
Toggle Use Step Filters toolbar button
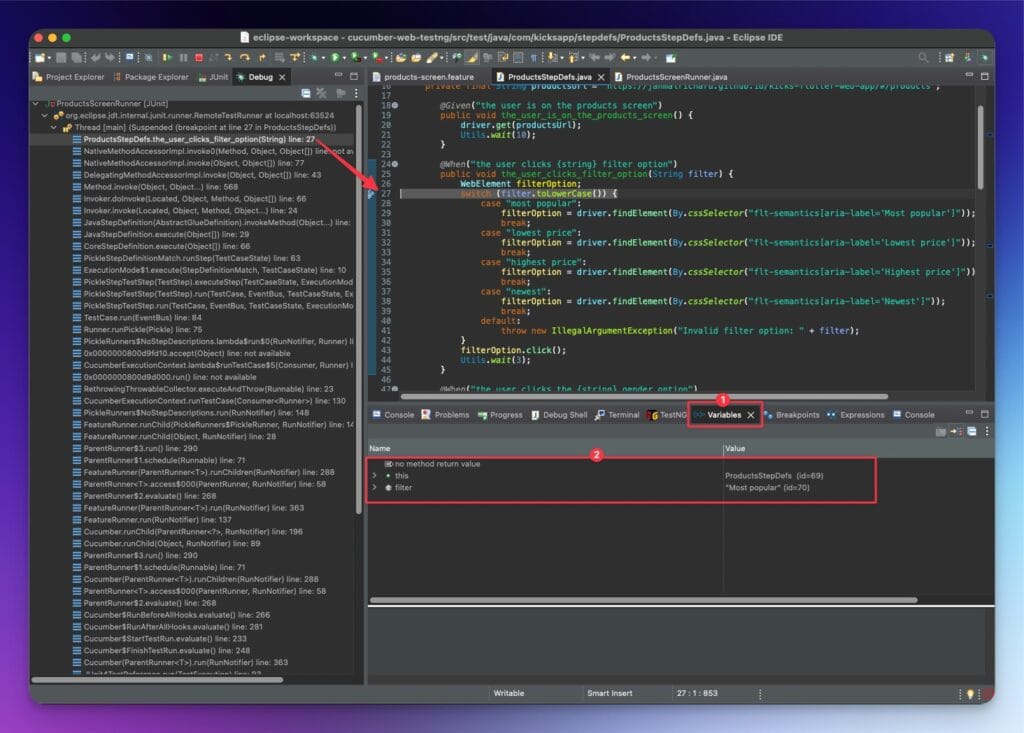[x=295, y=57]
